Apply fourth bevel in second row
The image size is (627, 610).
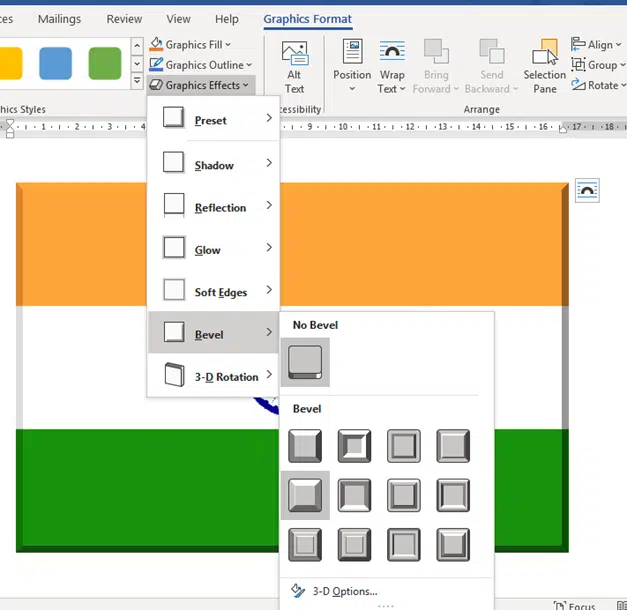point(453,495)
